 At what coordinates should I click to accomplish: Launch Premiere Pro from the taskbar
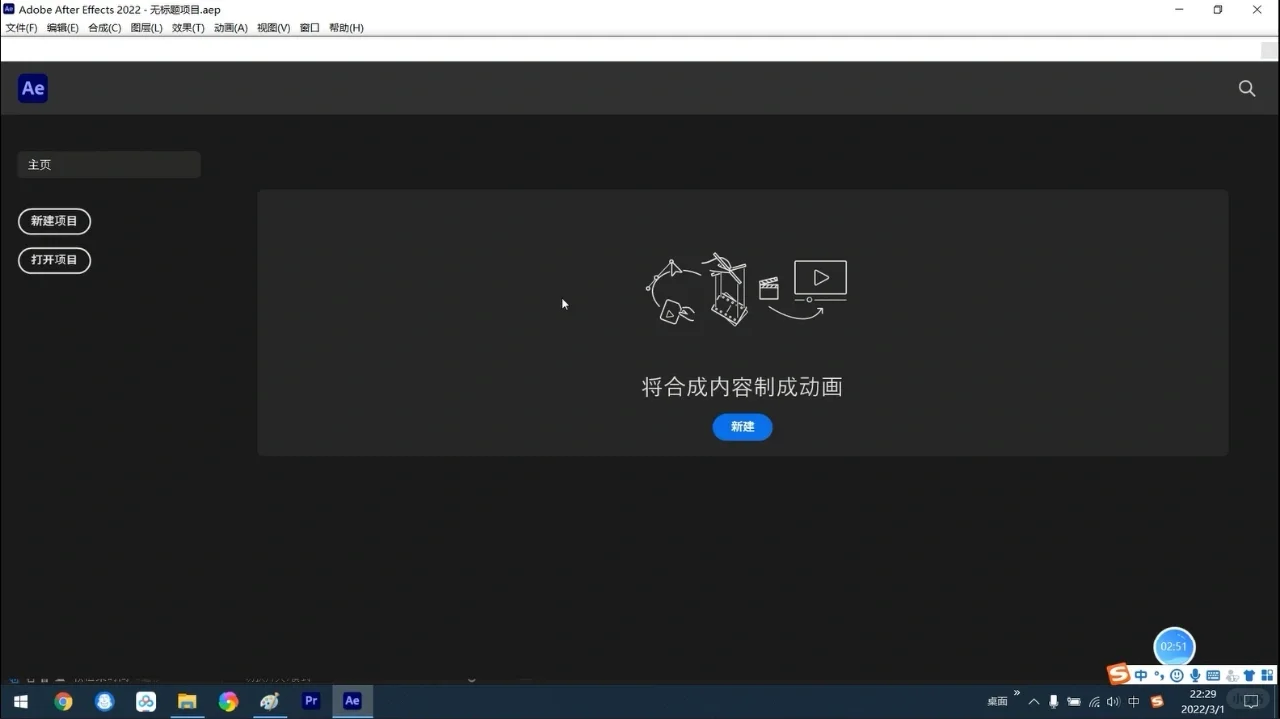point(311,701)
